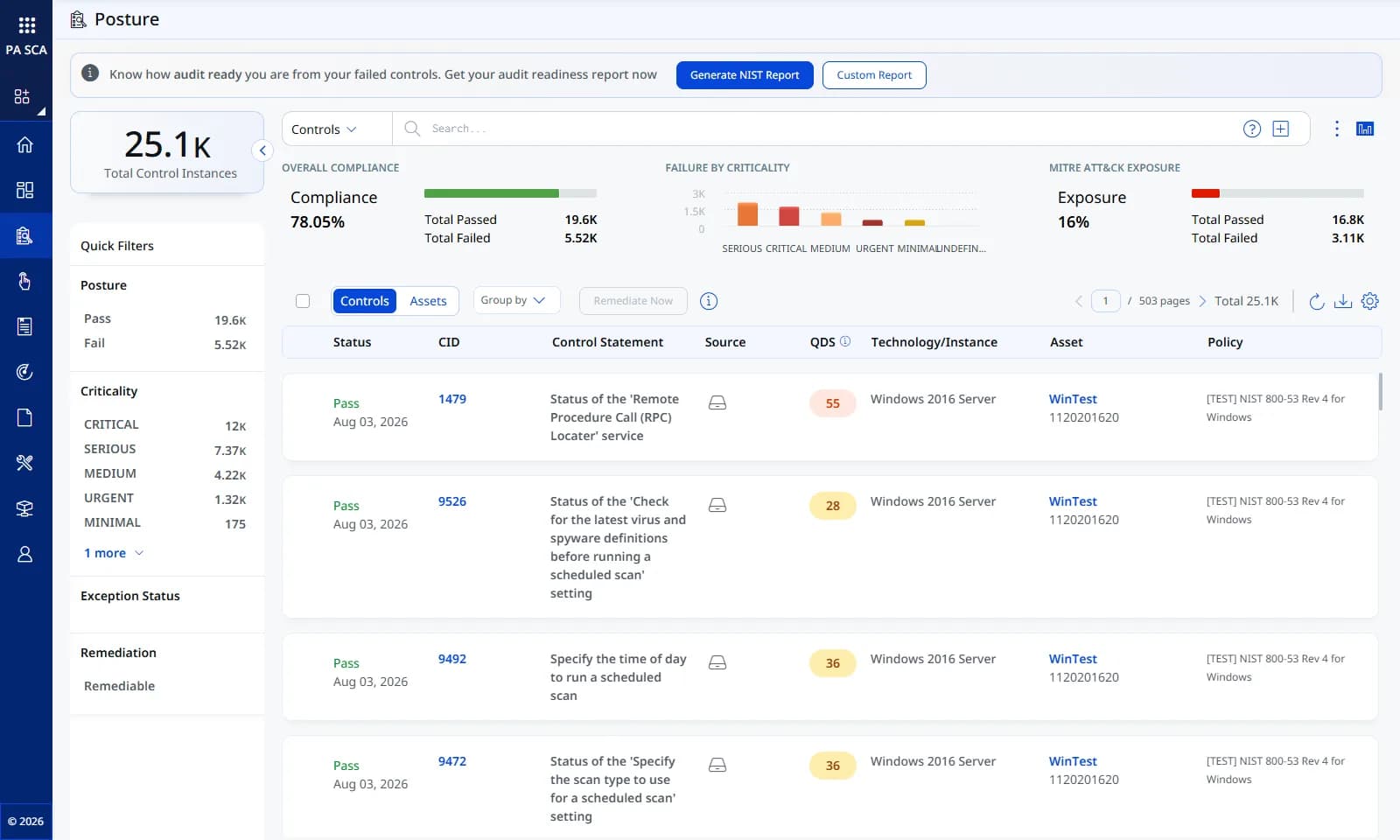
Task: Open the Posture icon in sidebar
Action: [25, 235]
